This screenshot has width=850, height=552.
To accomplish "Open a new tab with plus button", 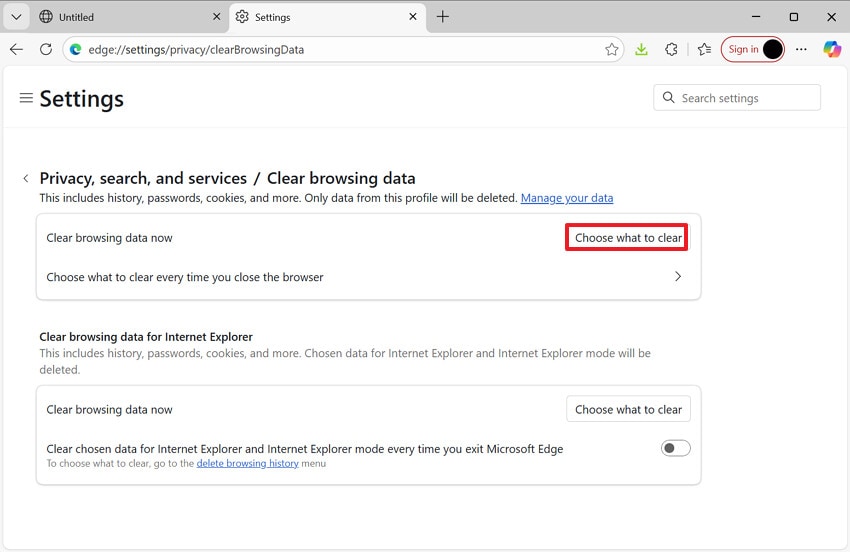I will click(443, 17).
